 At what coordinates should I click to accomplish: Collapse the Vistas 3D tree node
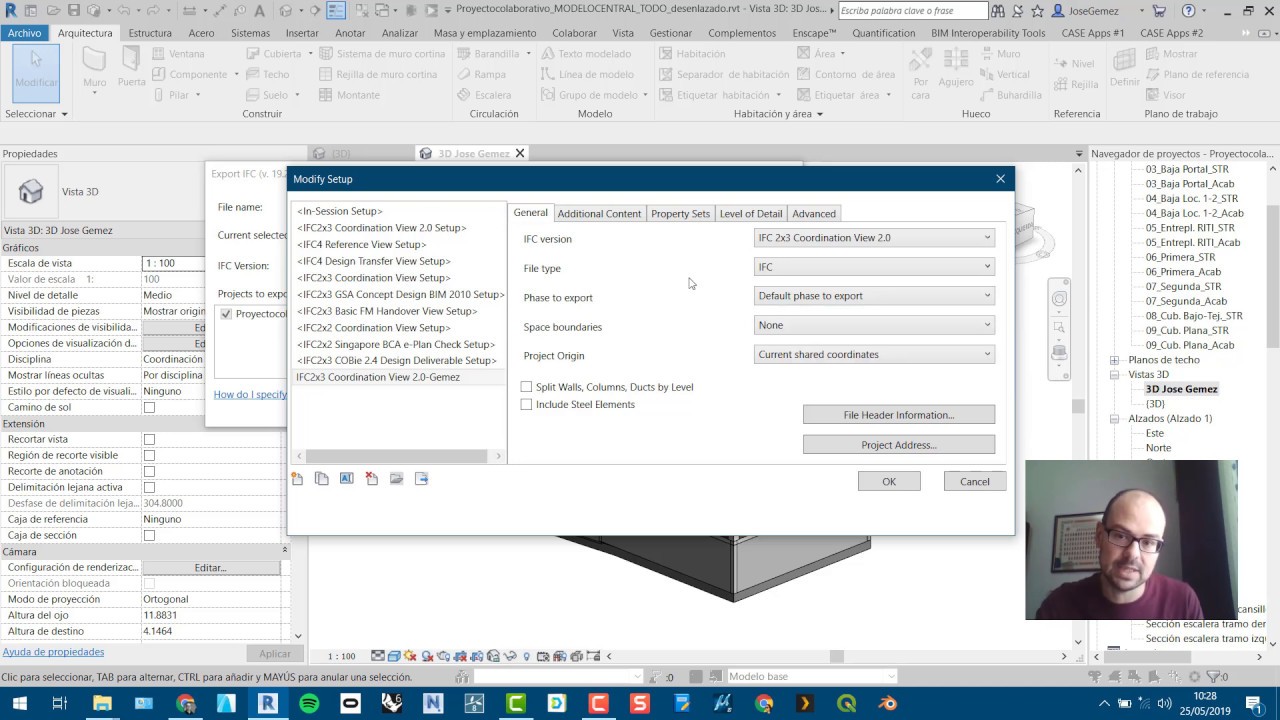click(x=1114, y=375)
